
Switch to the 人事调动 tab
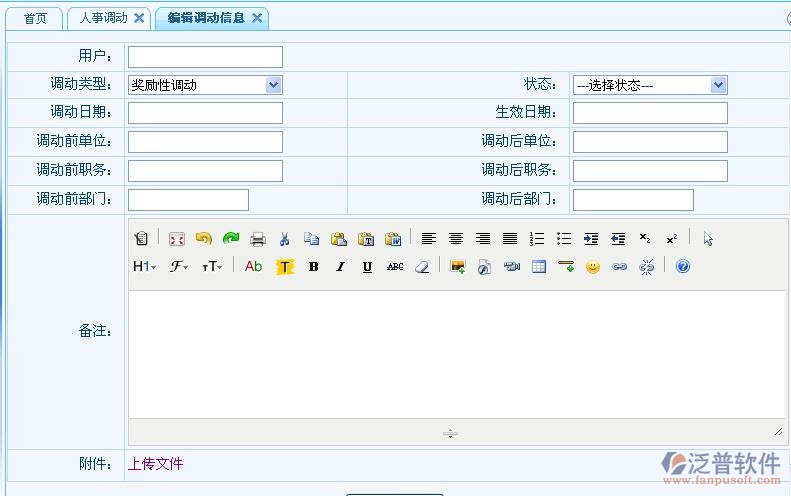point(103,18)
